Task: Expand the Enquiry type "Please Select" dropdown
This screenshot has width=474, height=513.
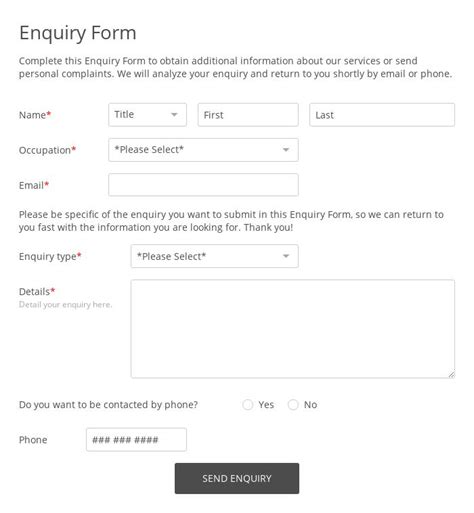Action: tap(215, 256)
